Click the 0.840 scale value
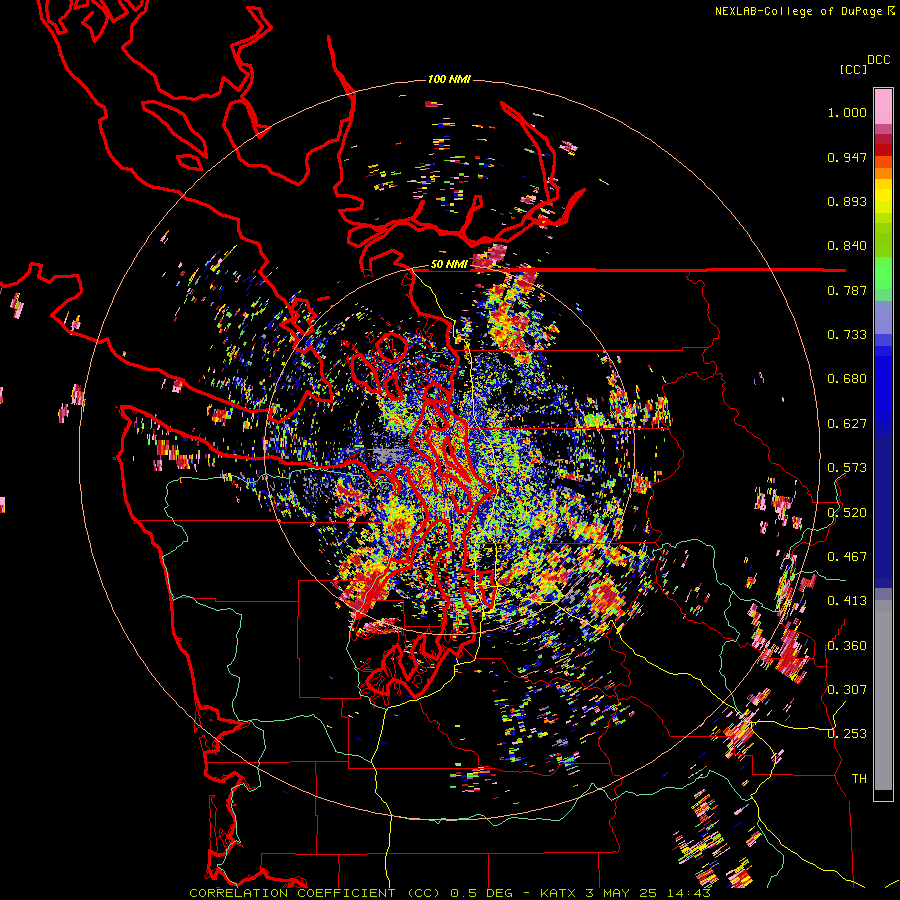Viewport: 900px width, 900px height. point(847,246)
